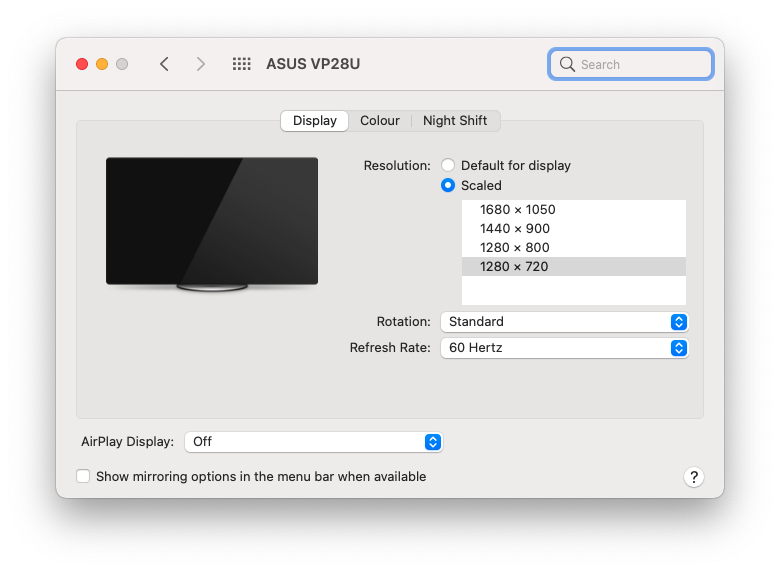Open the Refresh Rate dropdown
Viewport: 780px width, 572px height.
click(564, 348)
